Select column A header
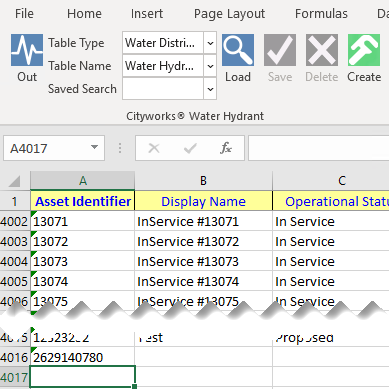Screen dimensions: 389x389 pos(83,181)
